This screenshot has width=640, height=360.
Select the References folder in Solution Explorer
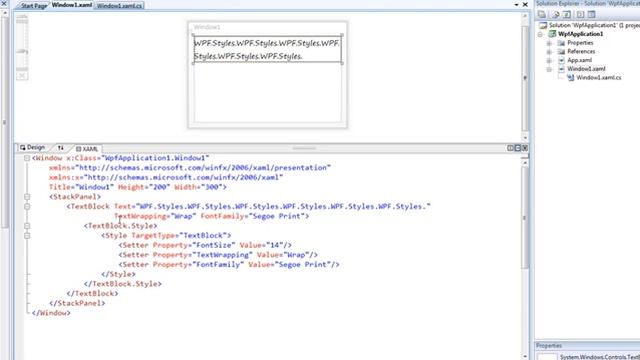(580, 51)
